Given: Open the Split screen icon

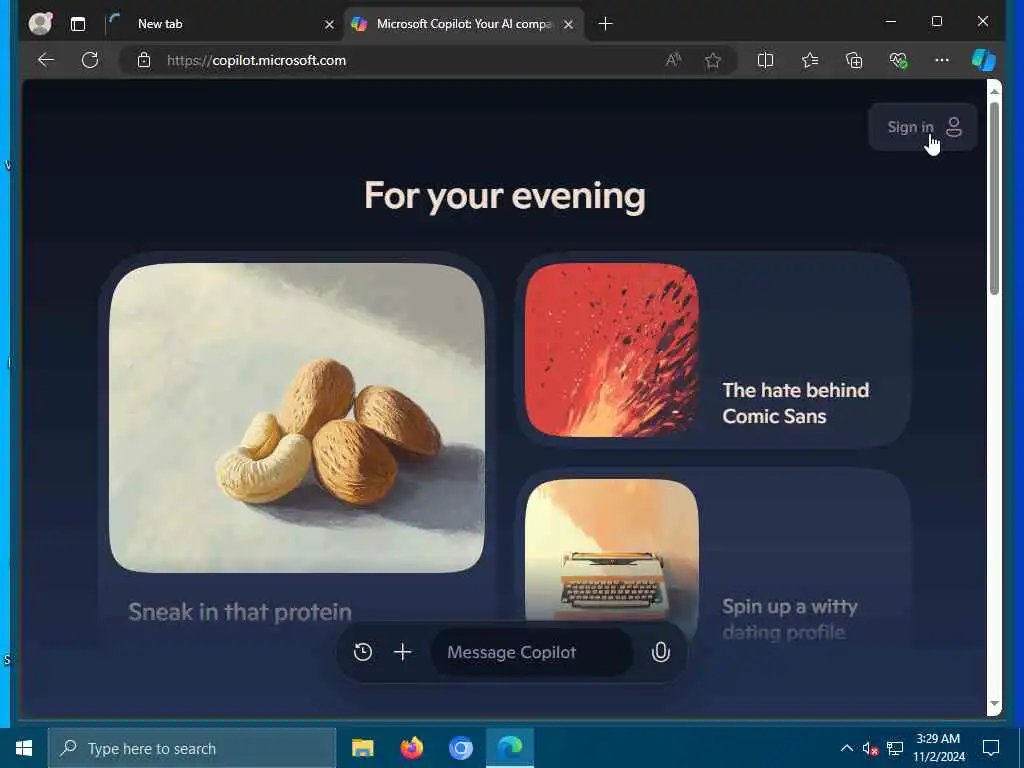Looking at the screenshot, I should coord(765,60).
